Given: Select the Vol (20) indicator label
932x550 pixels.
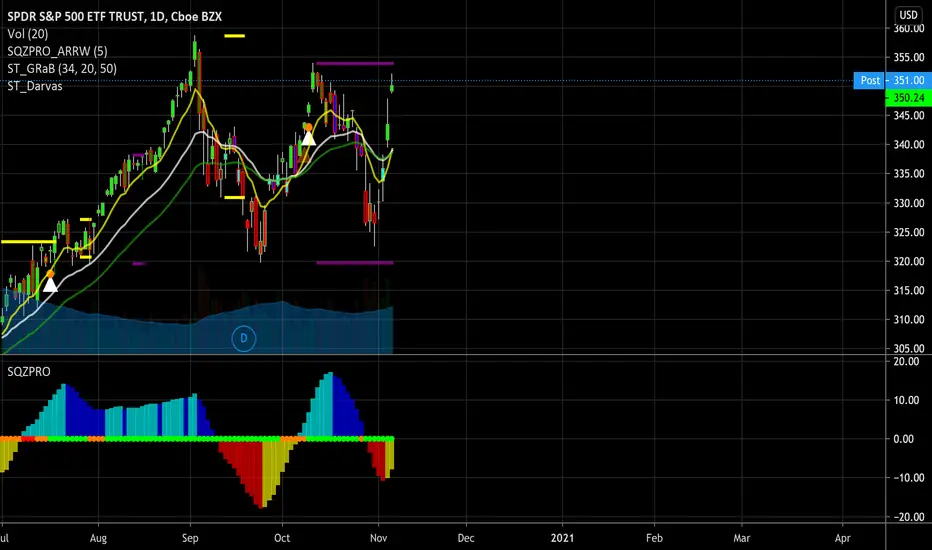Looking at the screenshot, I should (x=28, y=34).
